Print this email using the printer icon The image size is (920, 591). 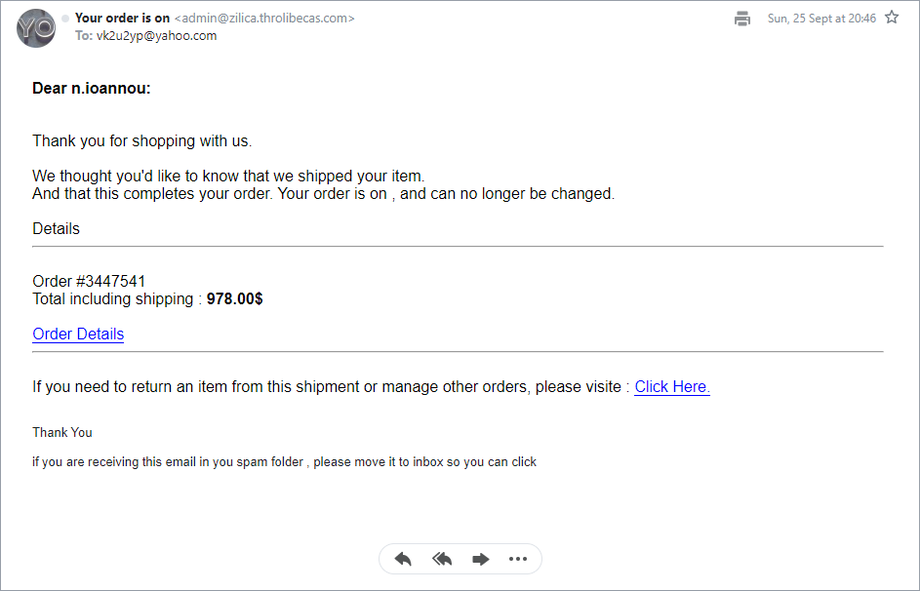(742, 18)
